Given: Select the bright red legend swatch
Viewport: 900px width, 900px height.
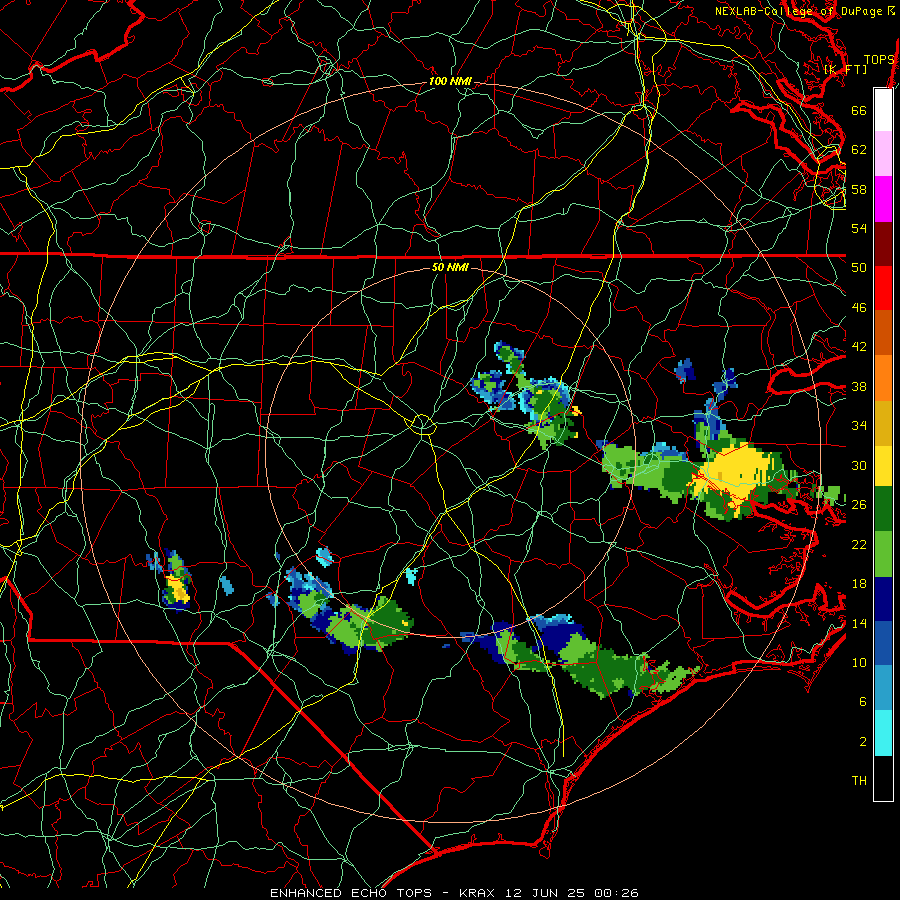Looking at the screenshot, I should tap(883, 288).
